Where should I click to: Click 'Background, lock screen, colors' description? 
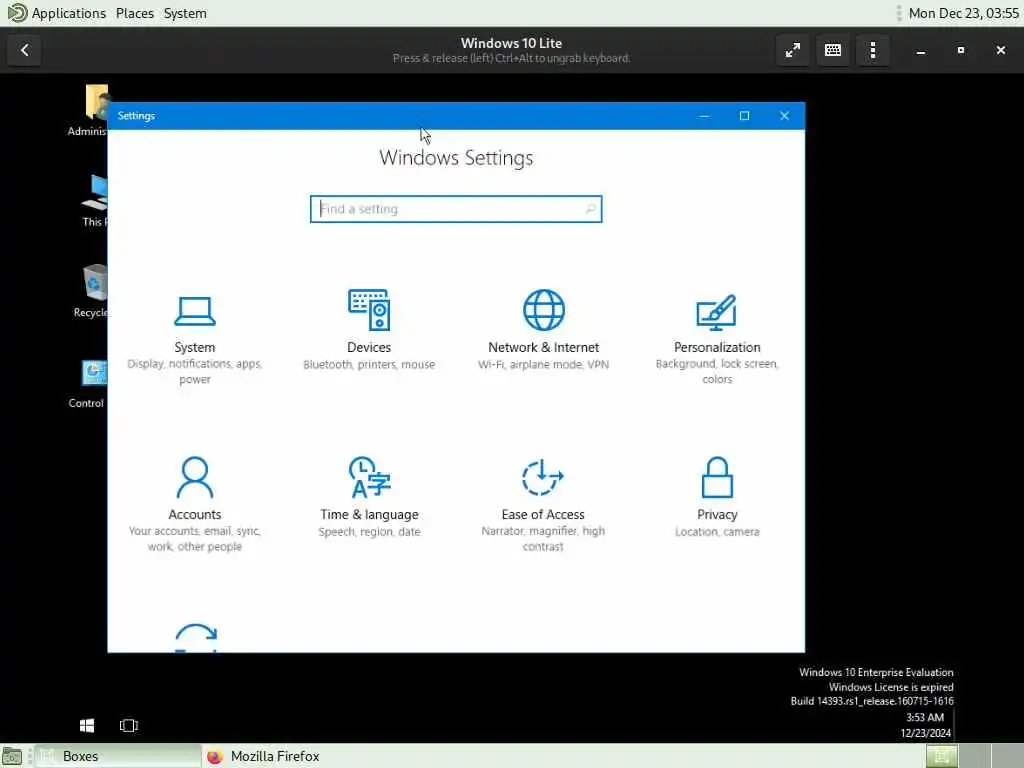tap(717, 372)
